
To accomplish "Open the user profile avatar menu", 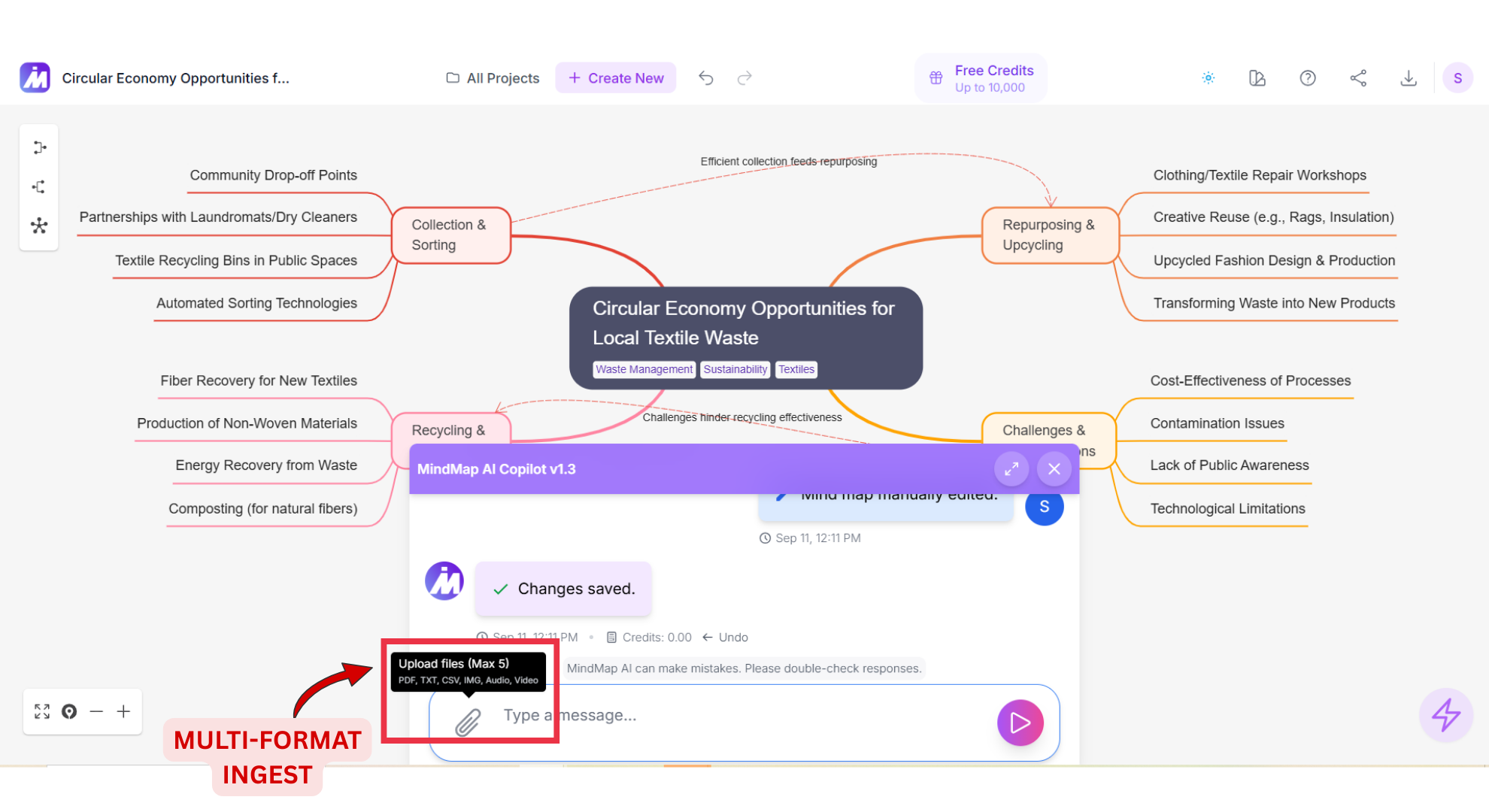I will click(1457, 78).
